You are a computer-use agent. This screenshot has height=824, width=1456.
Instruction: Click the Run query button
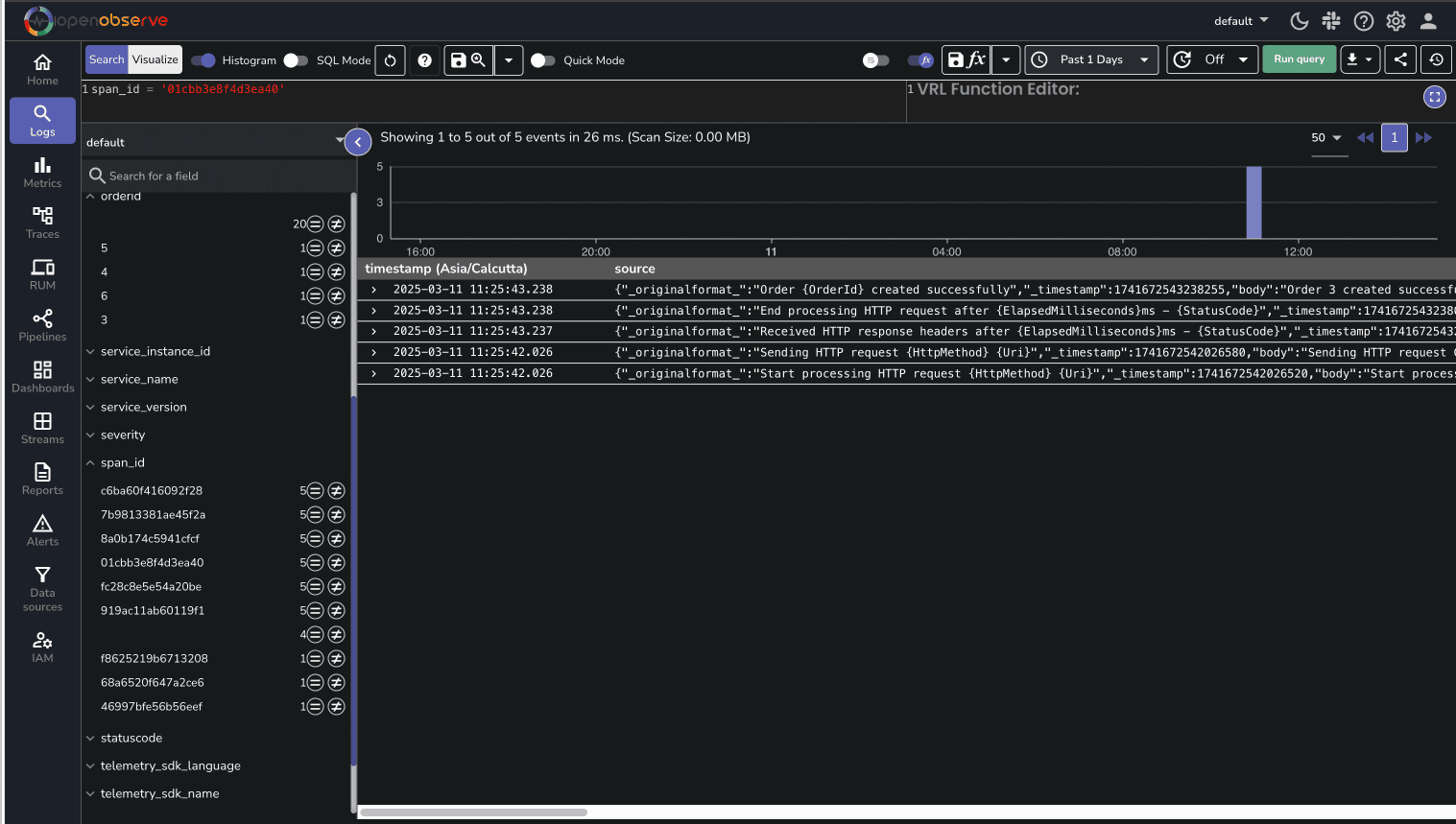[1299, 59]
